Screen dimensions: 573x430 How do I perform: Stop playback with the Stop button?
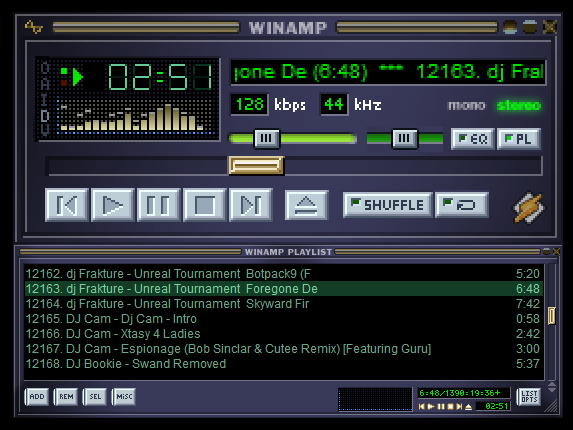205,205
